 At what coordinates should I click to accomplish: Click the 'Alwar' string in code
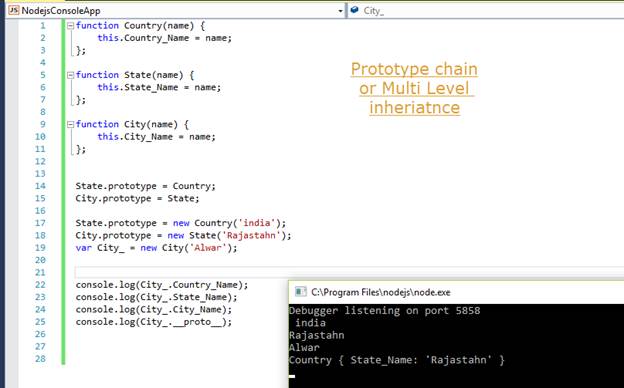(x=208, y=248)
